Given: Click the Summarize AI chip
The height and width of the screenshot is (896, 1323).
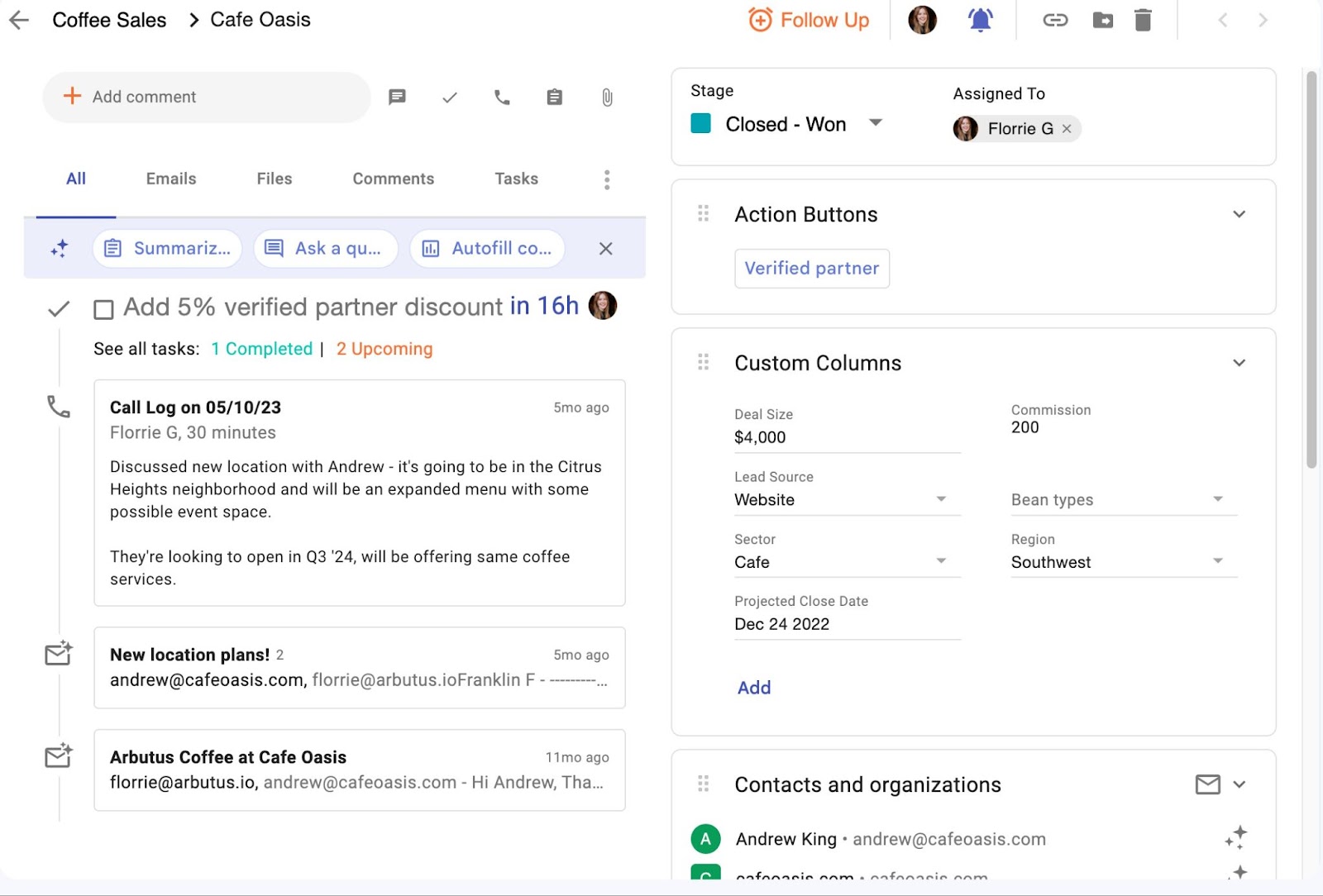Looking at the screenshot, I should point(168,248).
